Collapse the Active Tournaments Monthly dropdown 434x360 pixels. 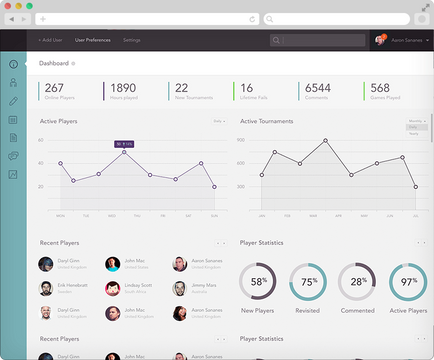coord(417,121)
